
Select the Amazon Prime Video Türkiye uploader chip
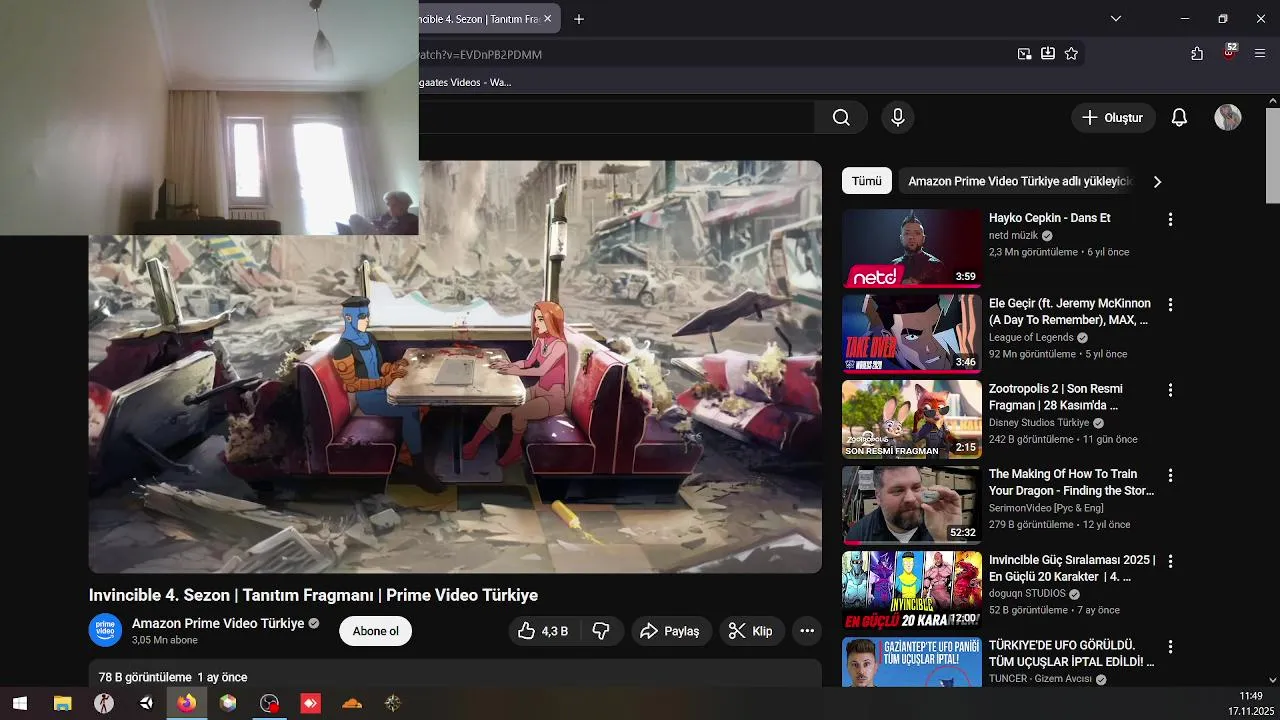pyautogui.click(x=1019, y=181)
